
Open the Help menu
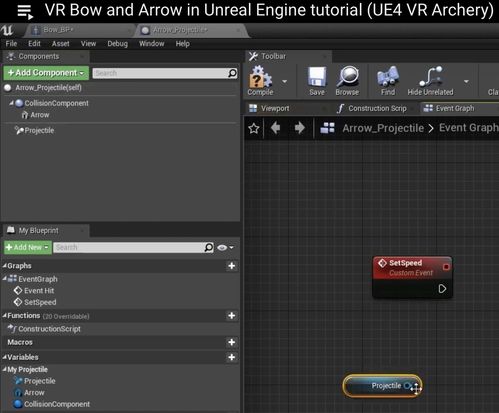(183, 44)
